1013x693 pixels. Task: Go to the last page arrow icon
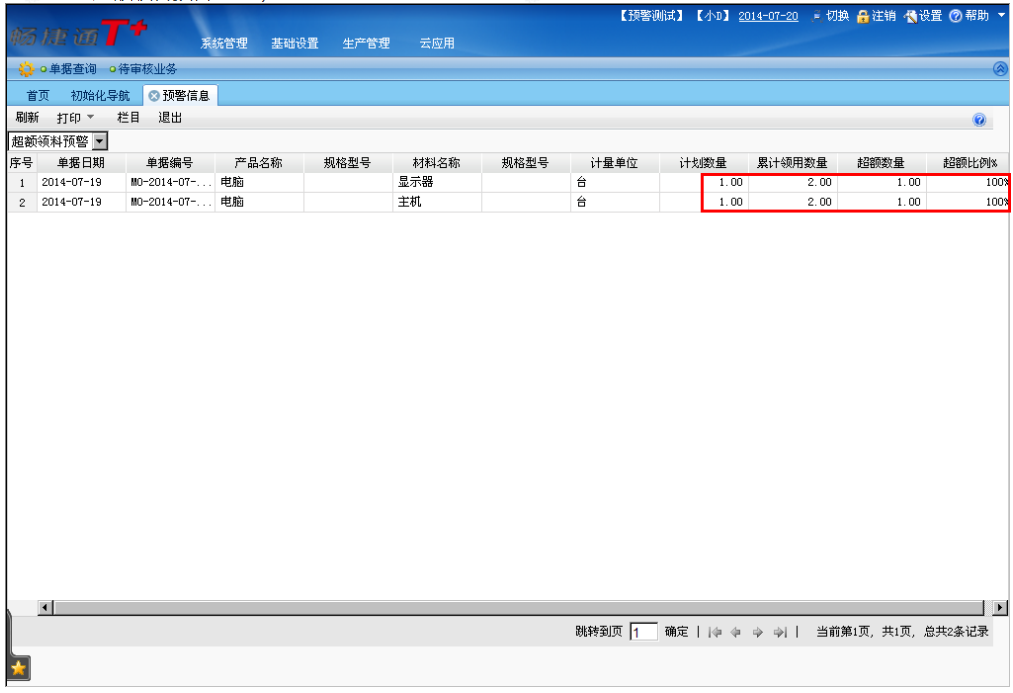[x=780, y=632]
